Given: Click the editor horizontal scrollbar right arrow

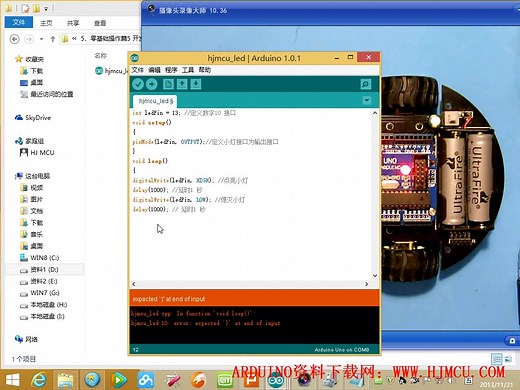Looking at the screenshot, I should [366, 284].
